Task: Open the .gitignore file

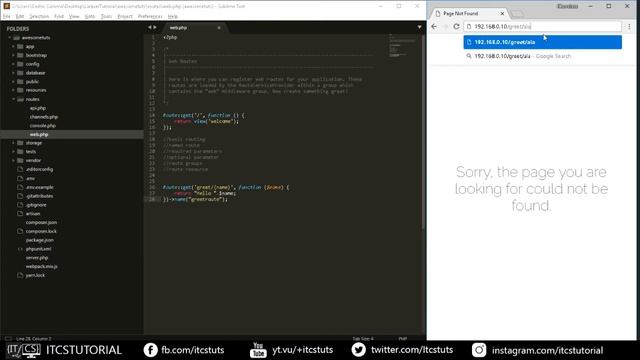Action: (36, 205)
